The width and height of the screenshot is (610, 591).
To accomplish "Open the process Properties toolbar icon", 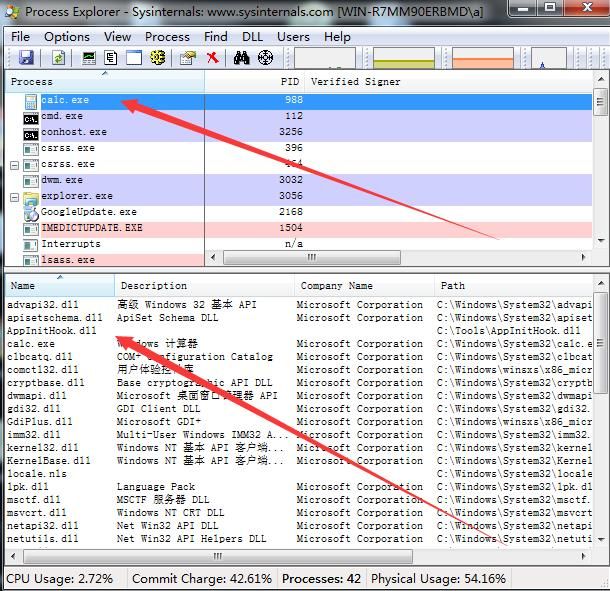I will pyautogui.click(x=188, y=58).
